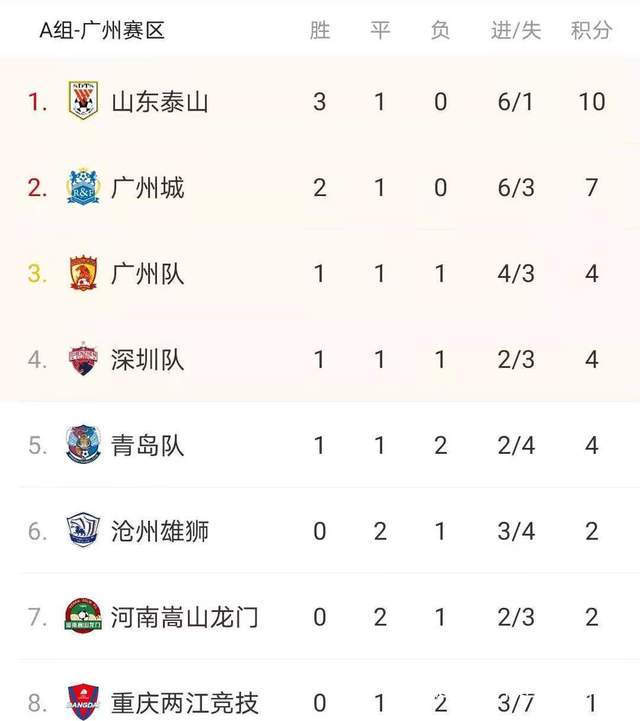Click the Shandong Taishan team crest icon

pyautogui.click(x=83, y=100)
